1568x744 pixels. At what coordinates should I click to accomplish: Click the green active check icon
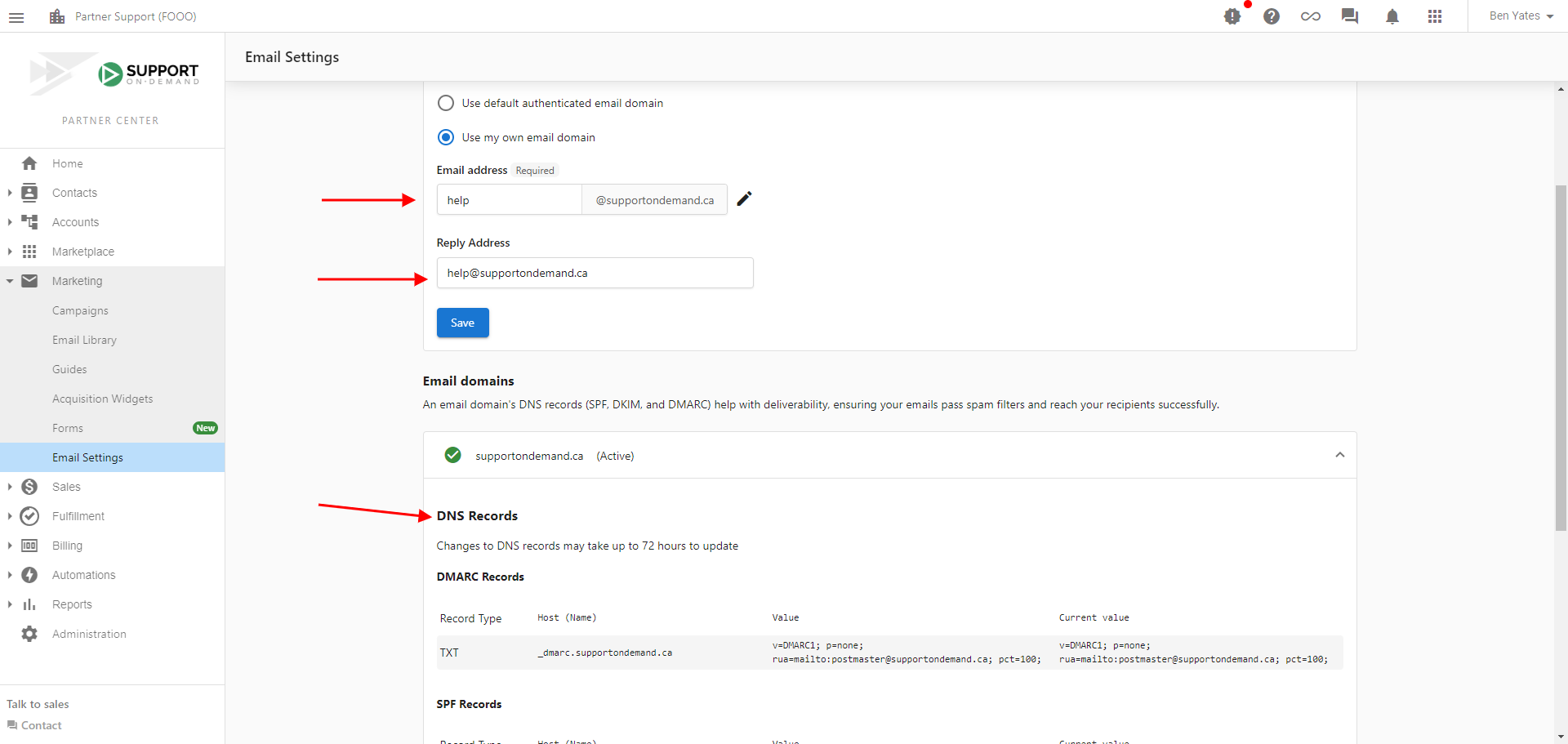point(452,455)
